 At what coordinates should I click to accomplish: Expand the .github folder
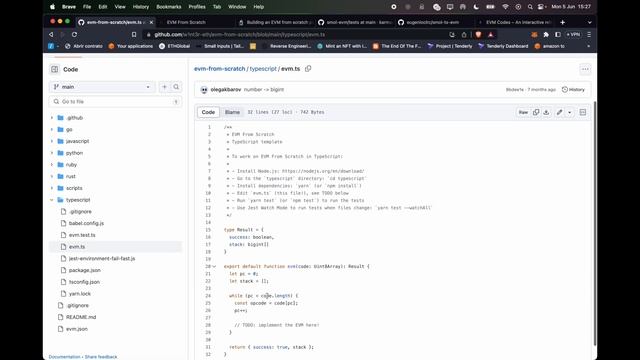(52, 118)
